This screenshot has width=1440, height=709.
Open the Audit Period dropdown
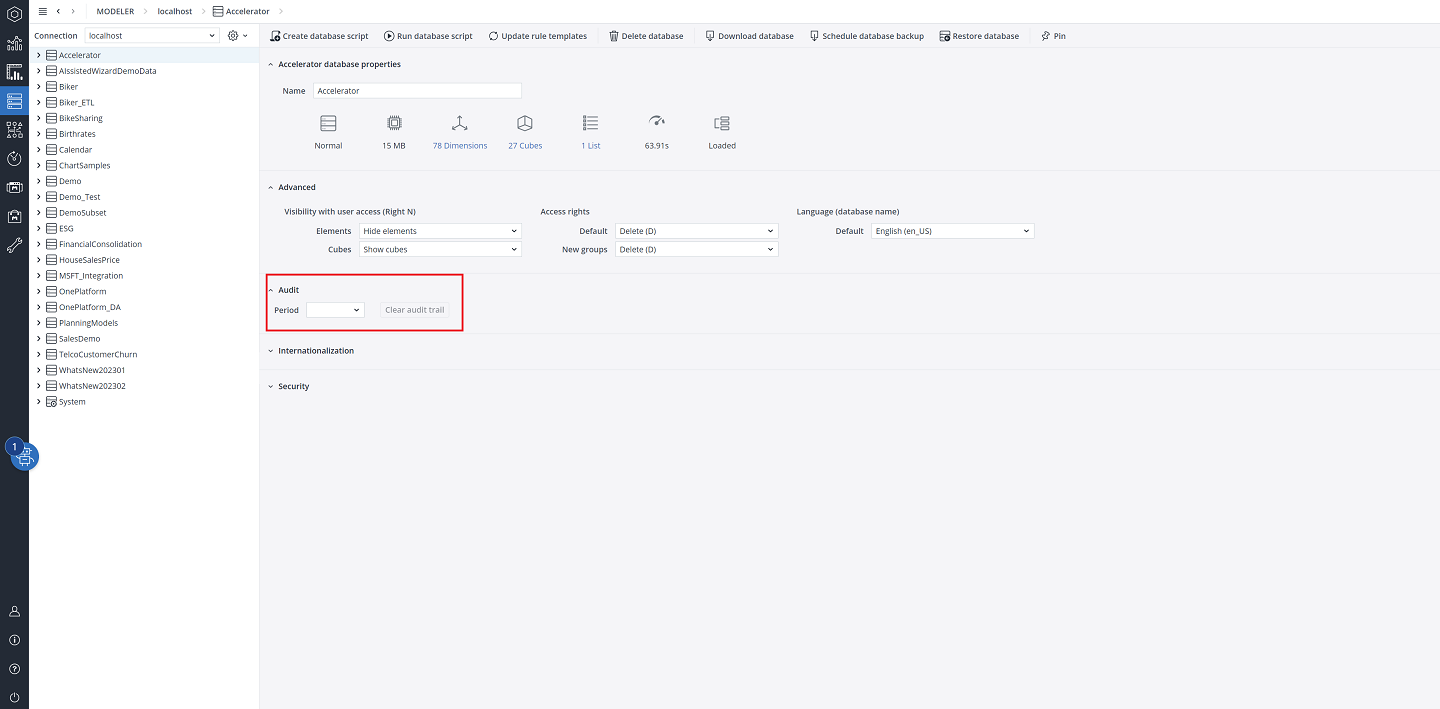(x=335, y=310)
